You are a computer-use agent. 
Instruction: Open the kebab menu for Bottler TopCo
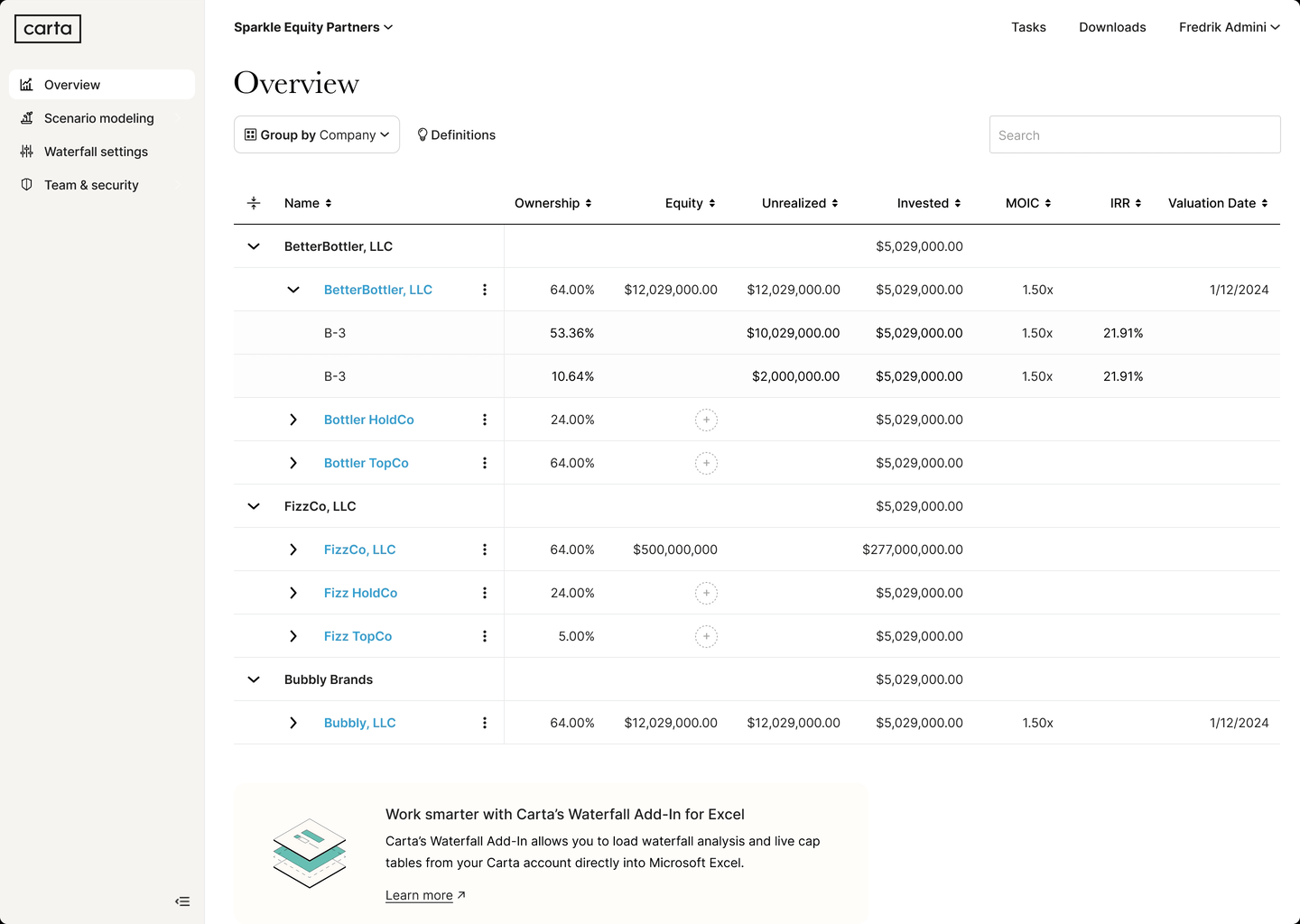point(485,463)
